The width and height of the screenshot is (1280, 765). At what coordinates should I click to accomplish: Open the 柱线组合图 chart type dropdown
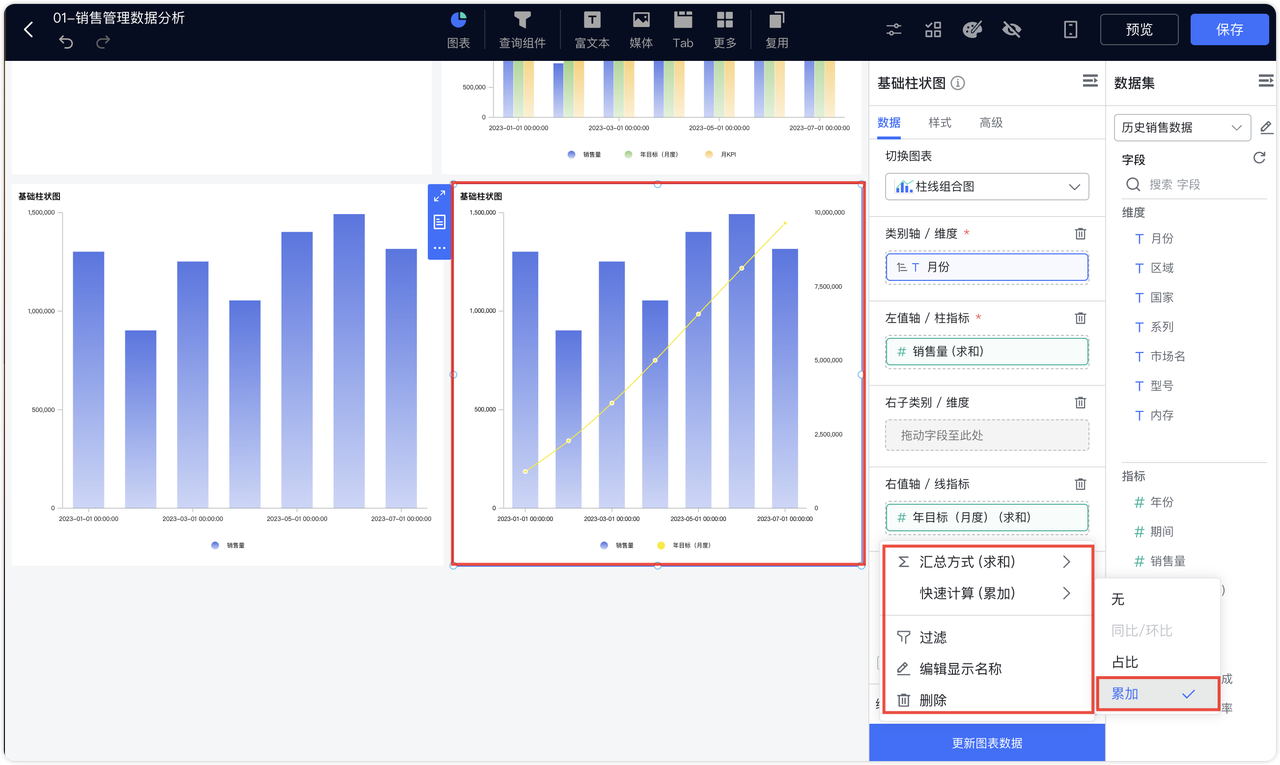coord(987,186)
